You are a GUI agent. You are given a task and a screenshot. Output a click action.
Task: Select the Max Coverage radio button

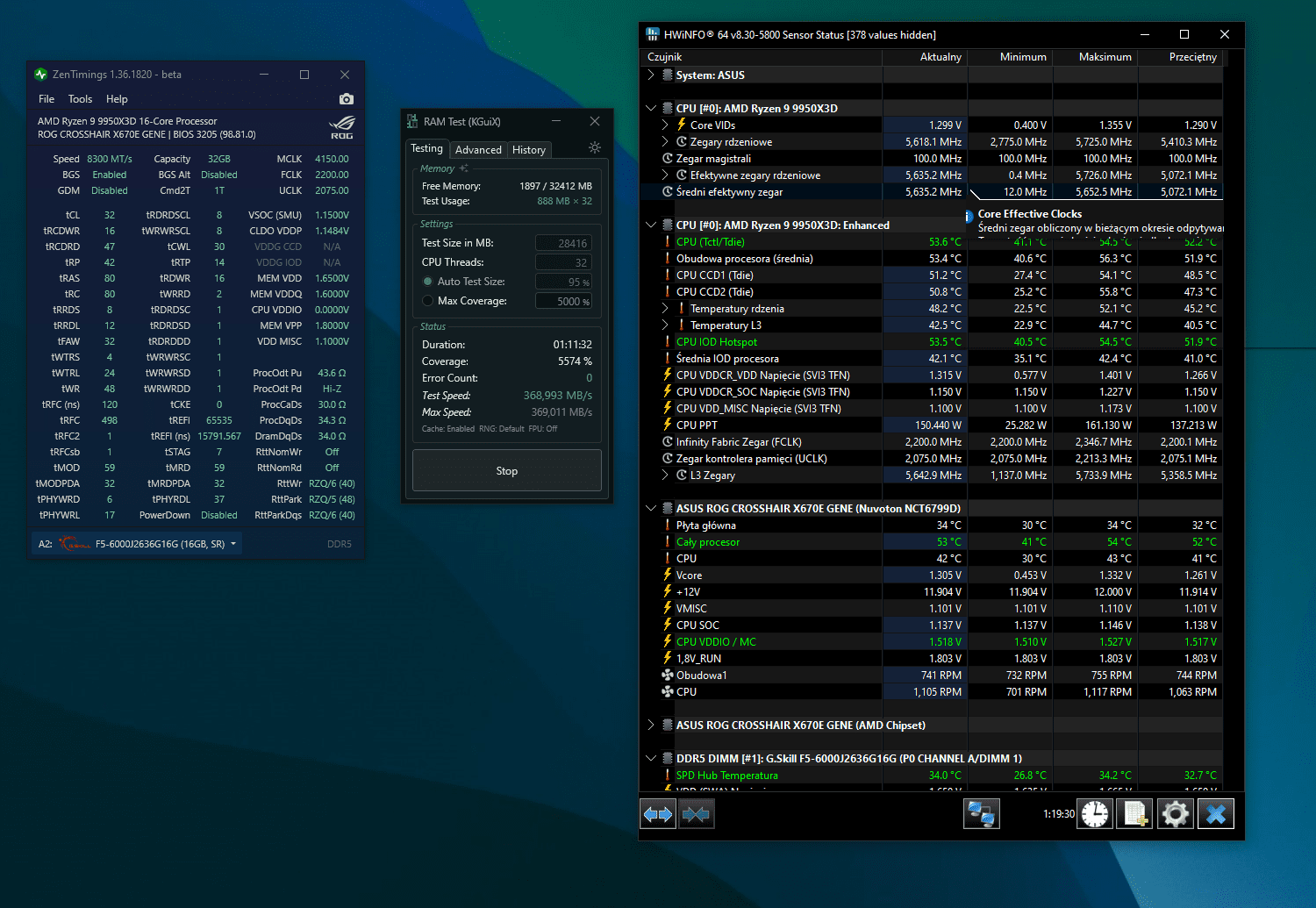(428, 301)
